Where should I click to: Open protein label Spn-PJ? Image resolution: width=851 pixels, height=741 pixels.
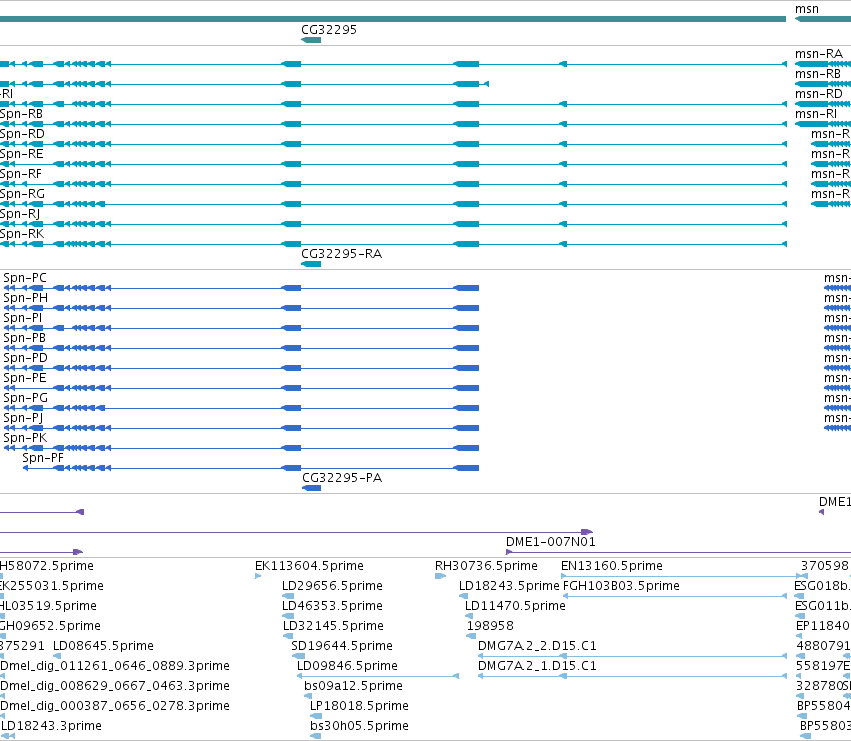tap(23, 419)
